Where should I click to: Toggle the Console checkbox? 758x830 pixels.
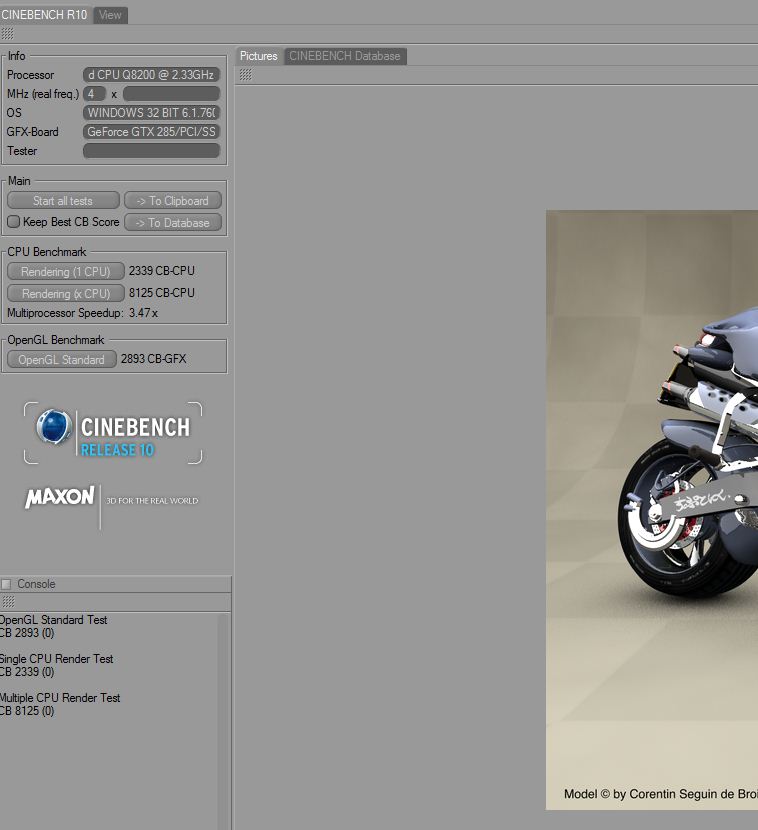6,584
